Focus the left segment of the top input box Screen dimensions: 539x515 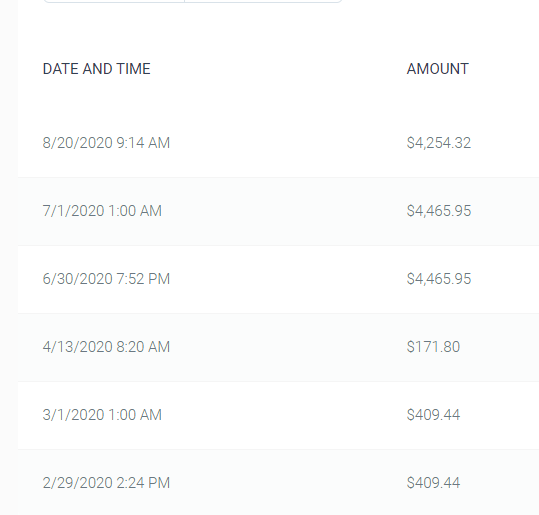tap(114, 1)
